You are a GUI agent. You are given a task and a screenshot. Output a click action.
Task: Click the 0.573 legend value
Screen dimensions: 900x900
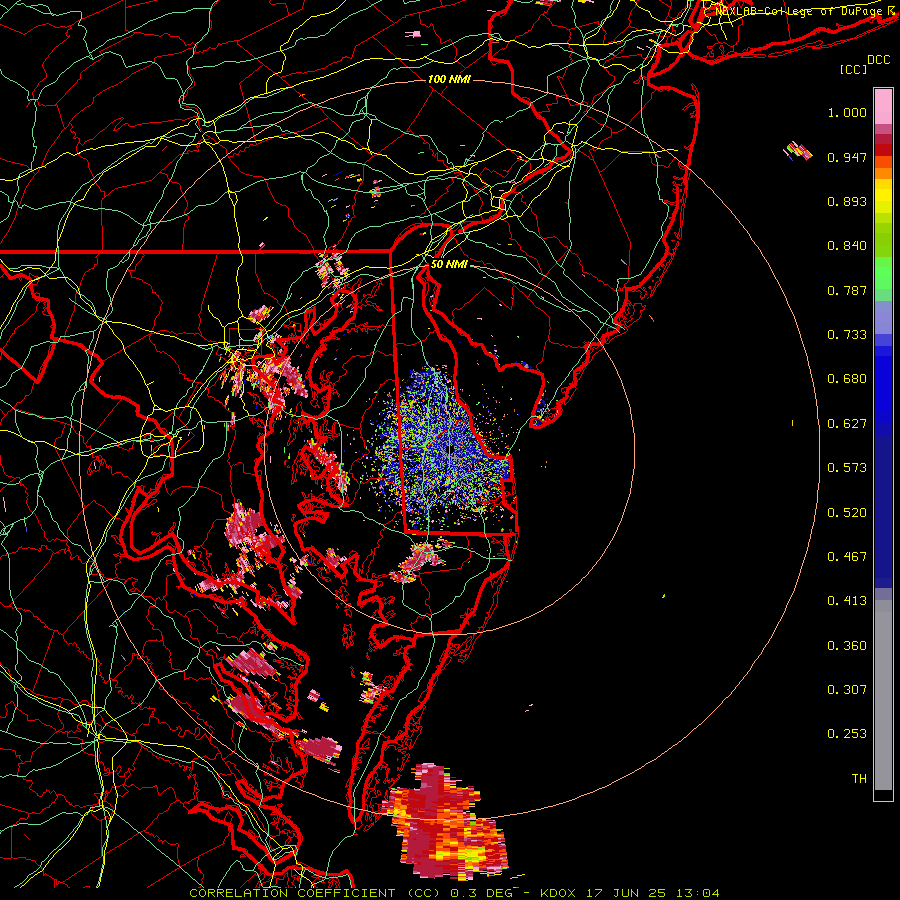[847, 468]
